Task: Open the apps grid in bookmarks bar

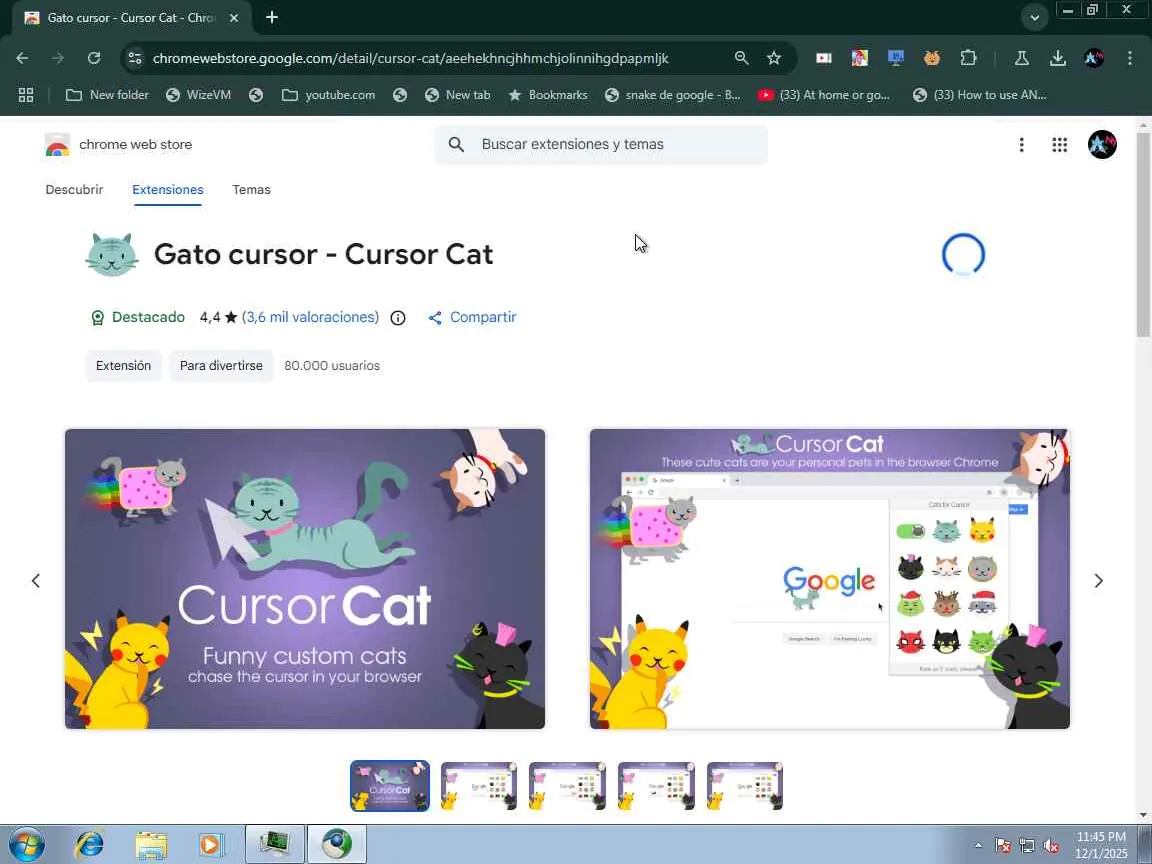Action: tap(26, 95)
